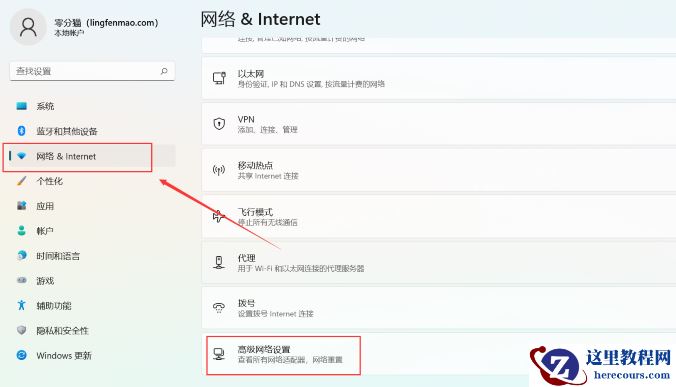Image resolution: width=676 pixels, height=387 pixels.
Task: Click the 代理 proxy icon
Action: coord(219,262)
